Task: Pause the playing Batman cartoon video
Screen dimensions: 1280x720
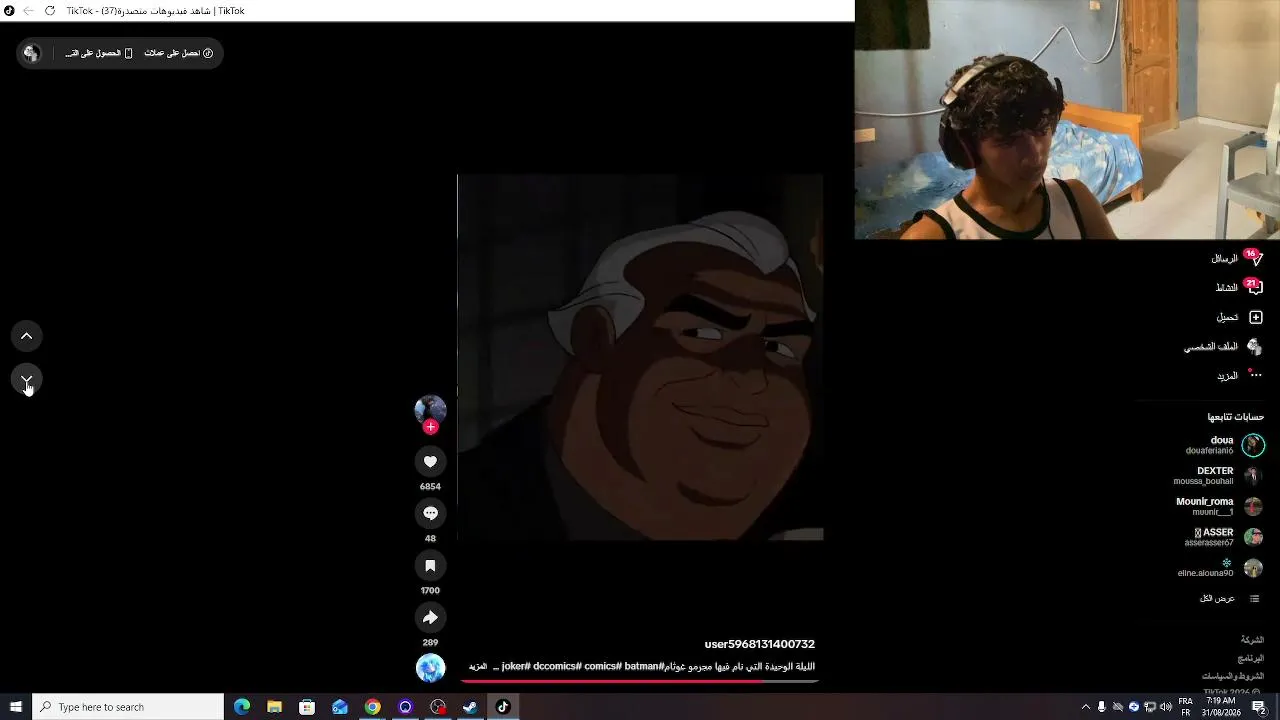Action: point(640,357)
